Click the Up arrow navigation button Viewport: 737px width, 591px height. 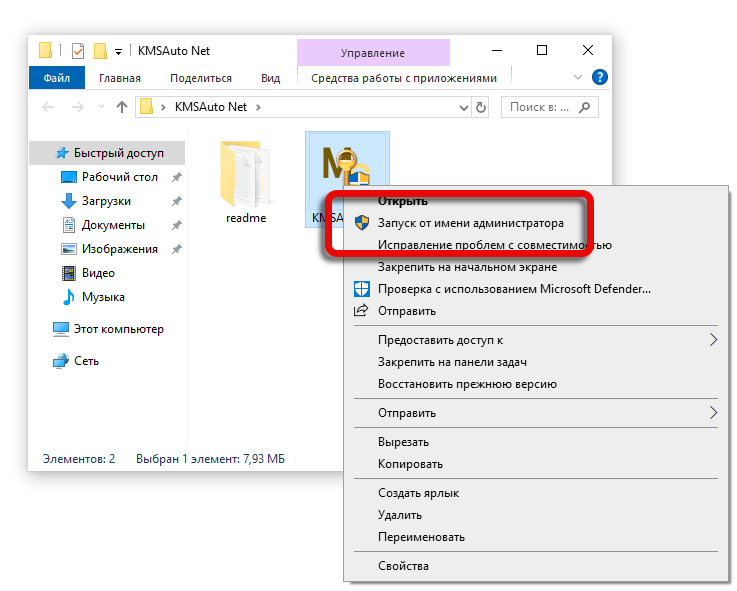(x=122, y=107)
